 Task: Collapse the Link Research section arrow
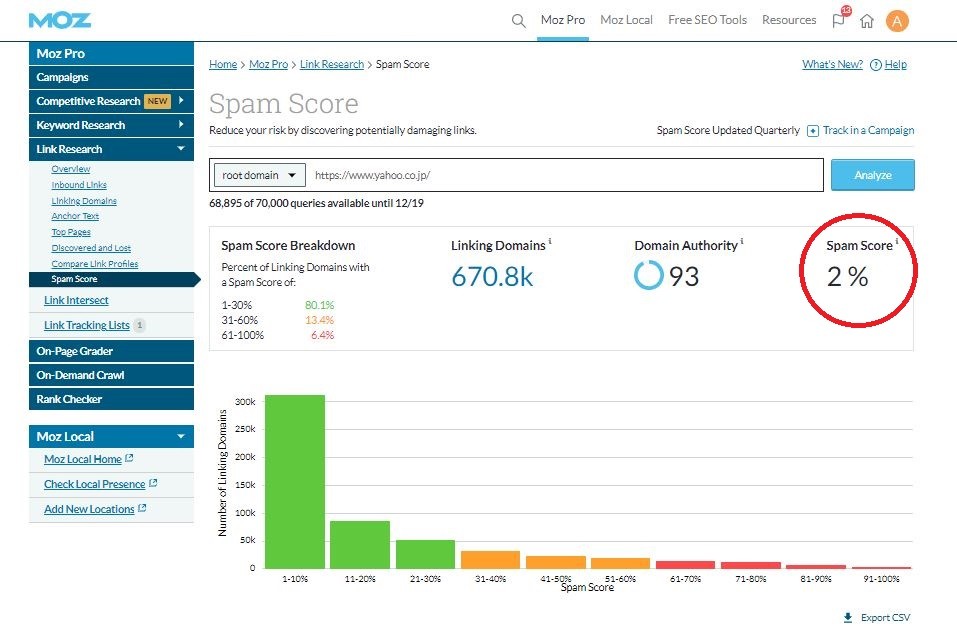pyautogui.click(x=181, y=148)
